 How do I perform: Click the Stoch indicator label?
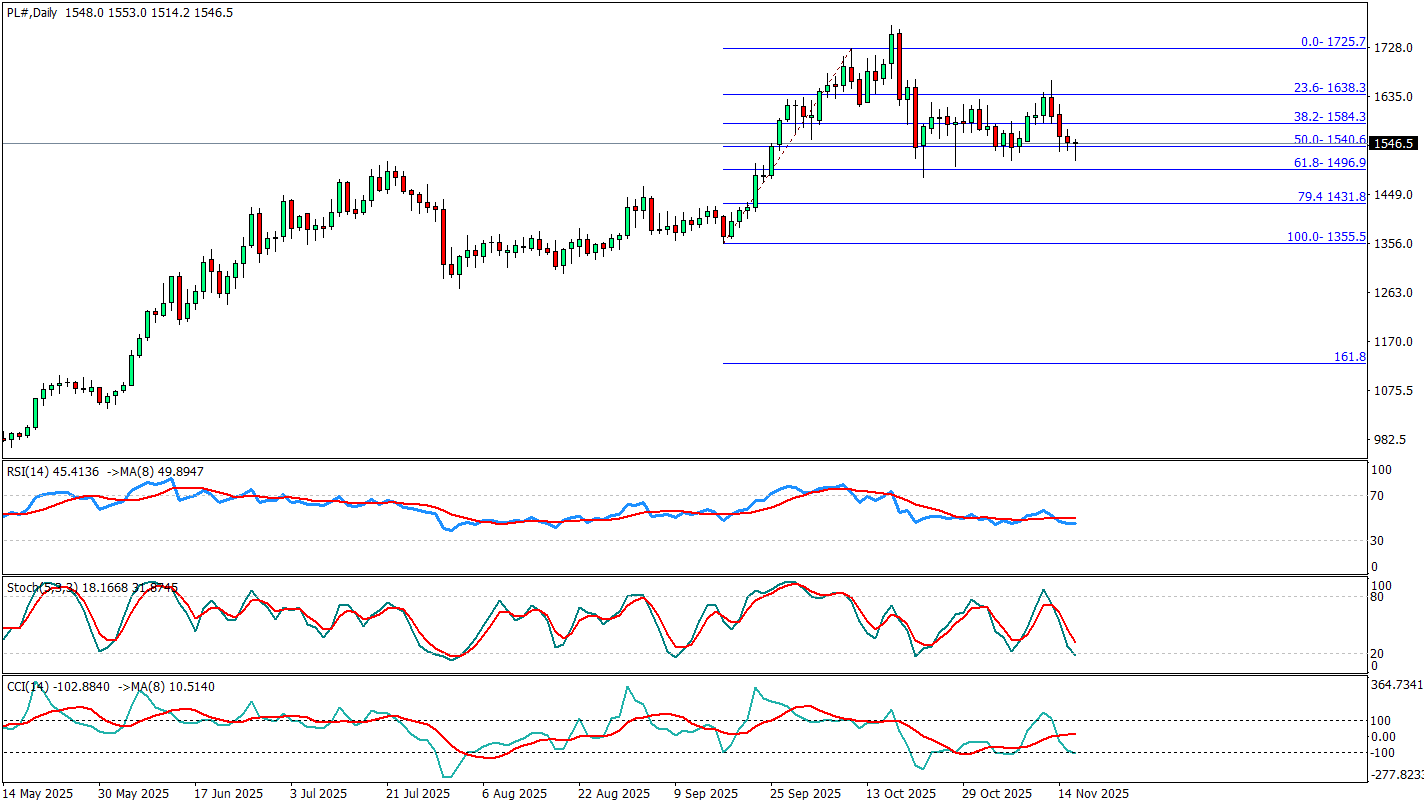click(x=24, y=587)
